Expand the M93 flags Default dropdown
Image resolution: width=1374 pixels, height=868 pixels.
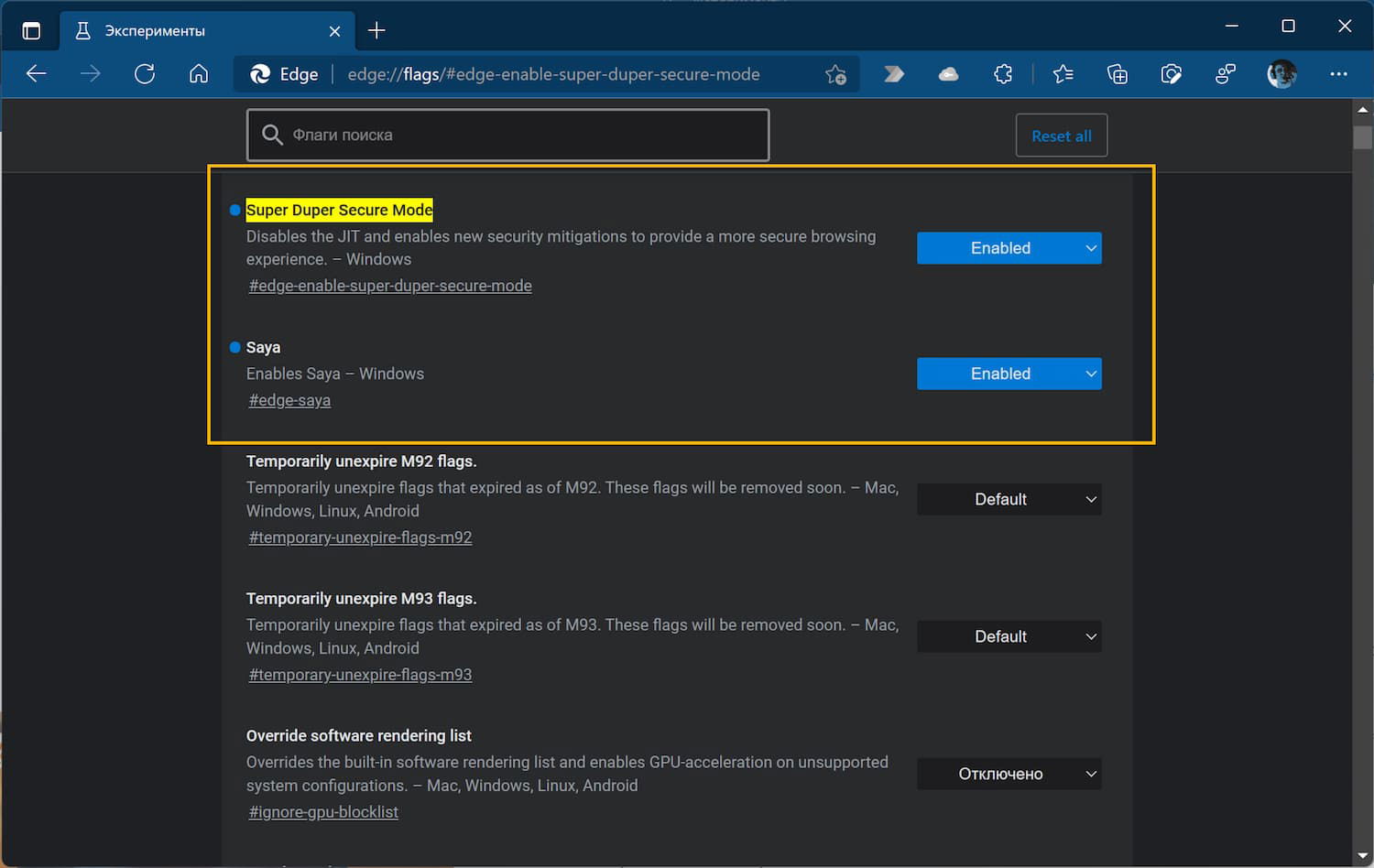[1009, 636]
